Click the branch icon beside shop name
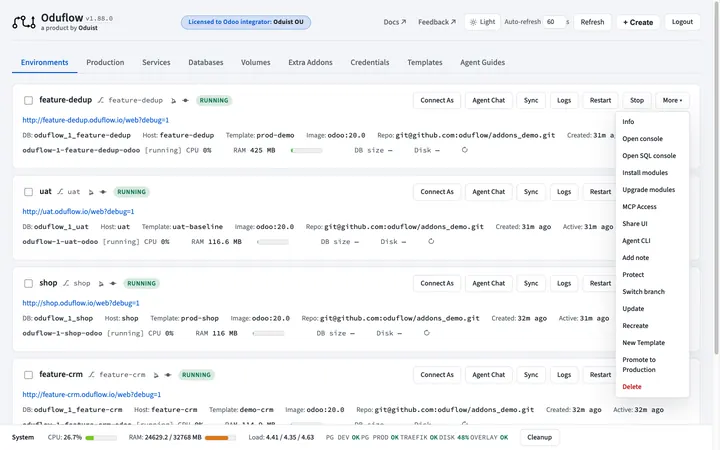Image resolution: width=720 pixels, height=450 pixels. click(x=66, y=283)
